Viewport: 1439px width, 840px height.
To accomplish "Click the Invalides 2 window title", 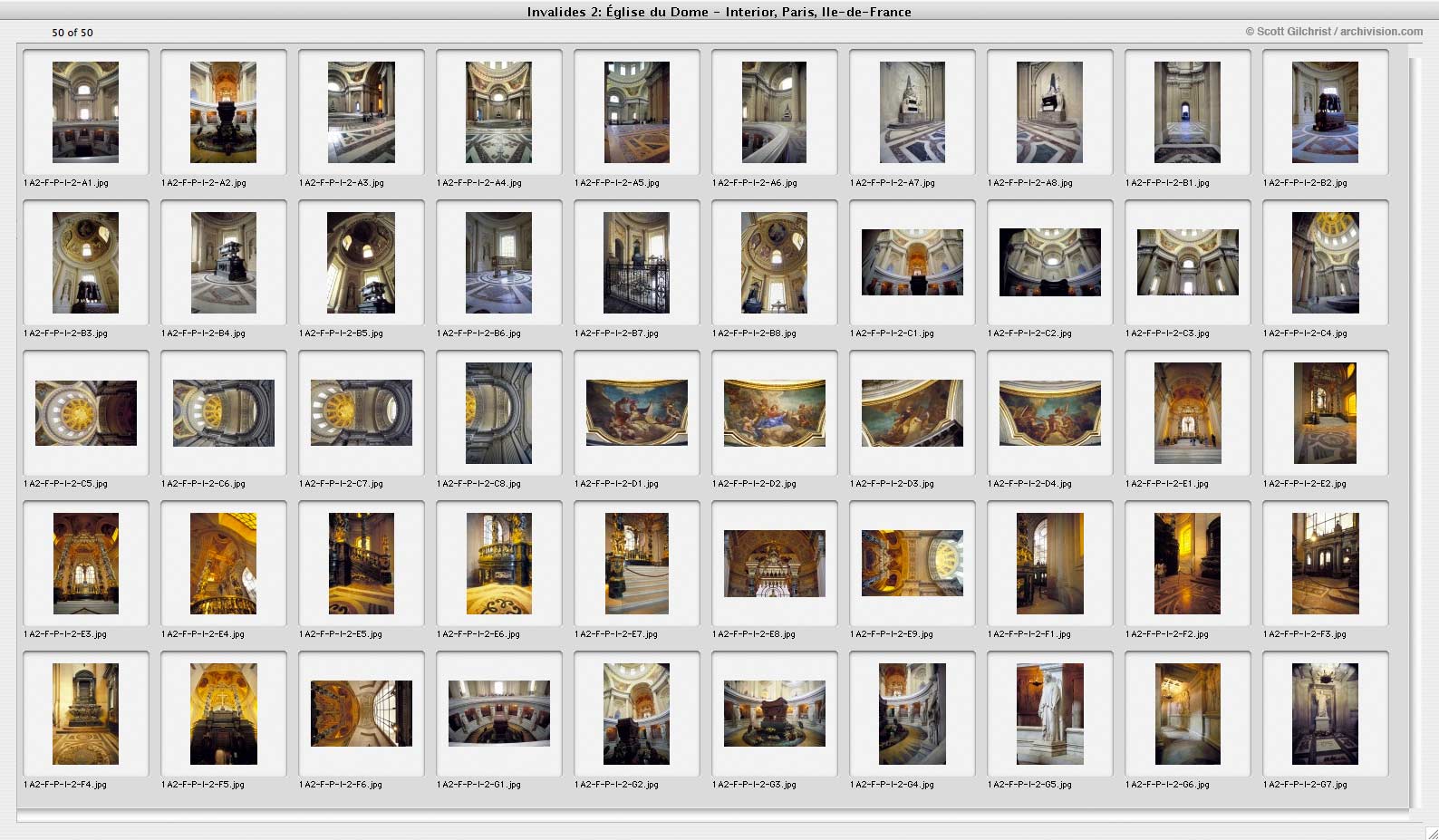I will [719, 12].
